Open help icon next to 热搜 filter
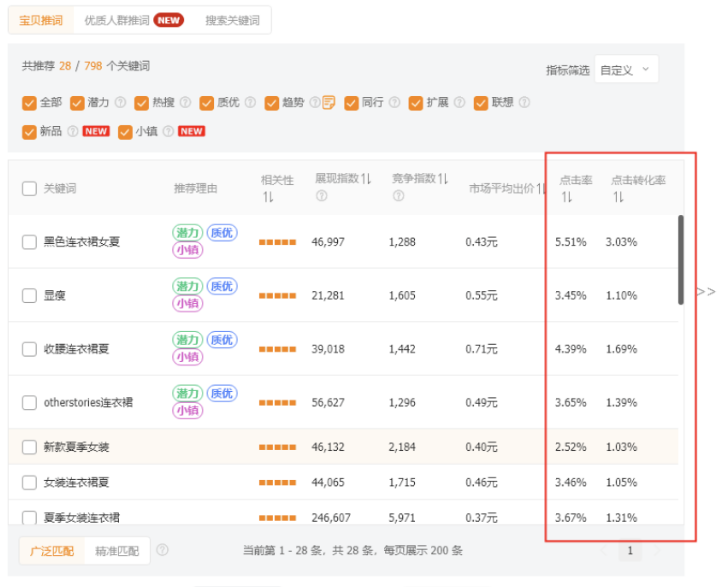 click(x=185, y=102)
